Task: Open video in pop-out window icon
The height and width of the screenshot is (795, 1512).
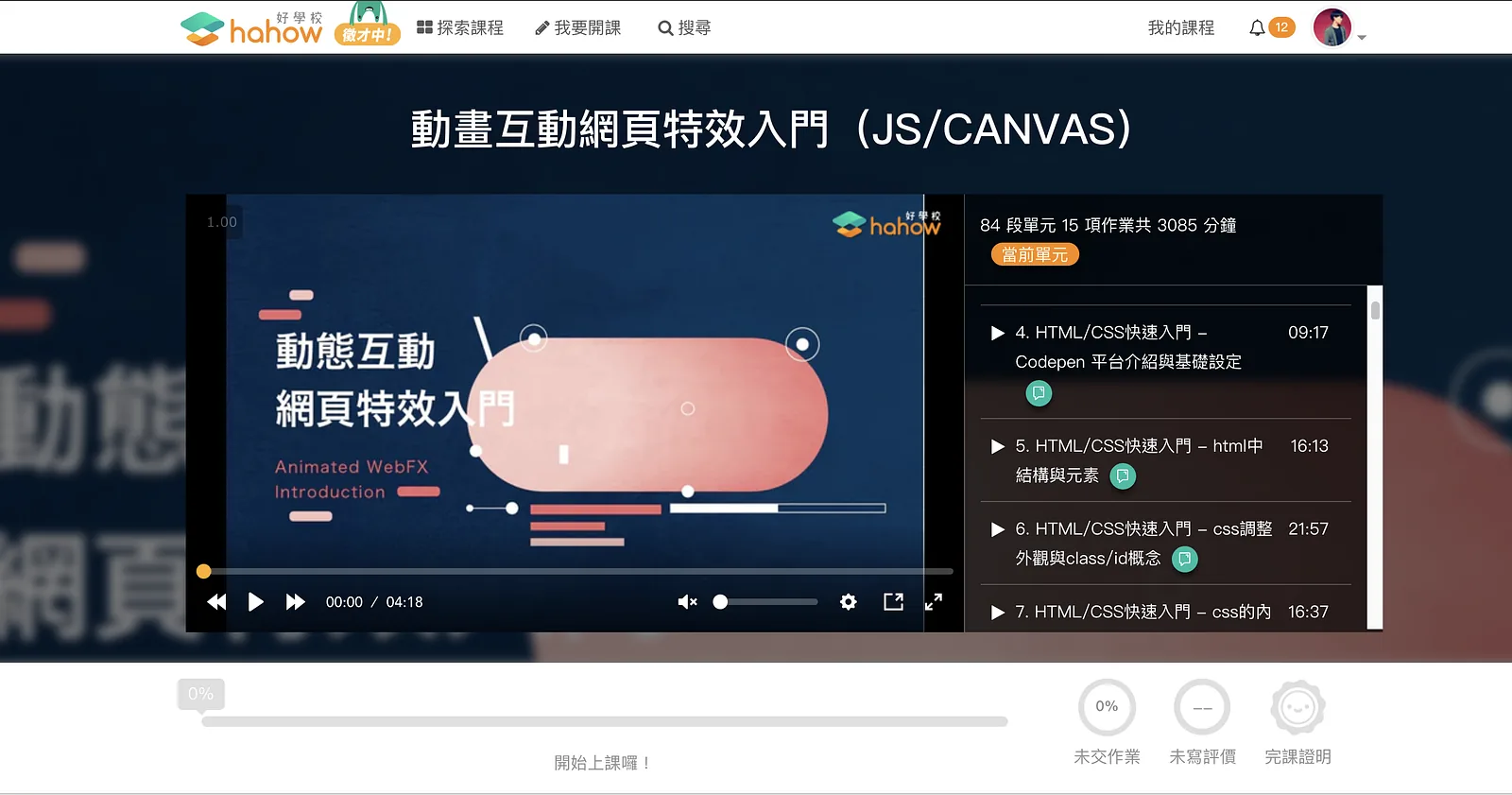Action: pyautogui.click(x=893, y=601)
